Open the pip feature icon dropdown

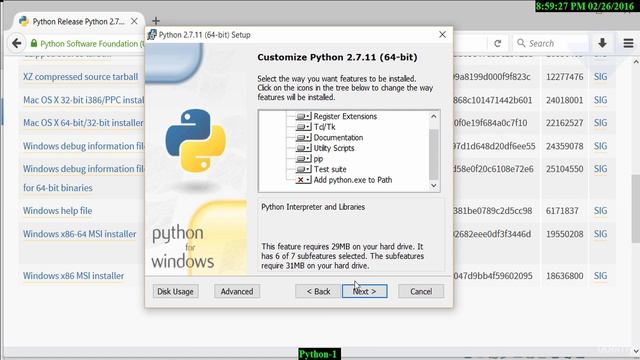tap(304, 159)
